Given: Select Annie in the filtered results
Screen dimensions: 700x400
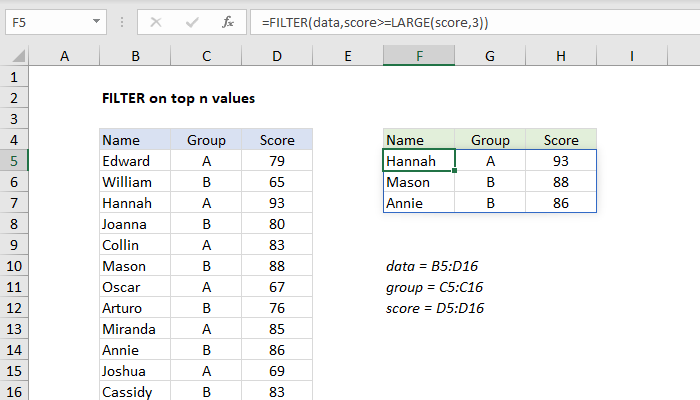Looking at the screenshot, I should (x=419, y=203).
